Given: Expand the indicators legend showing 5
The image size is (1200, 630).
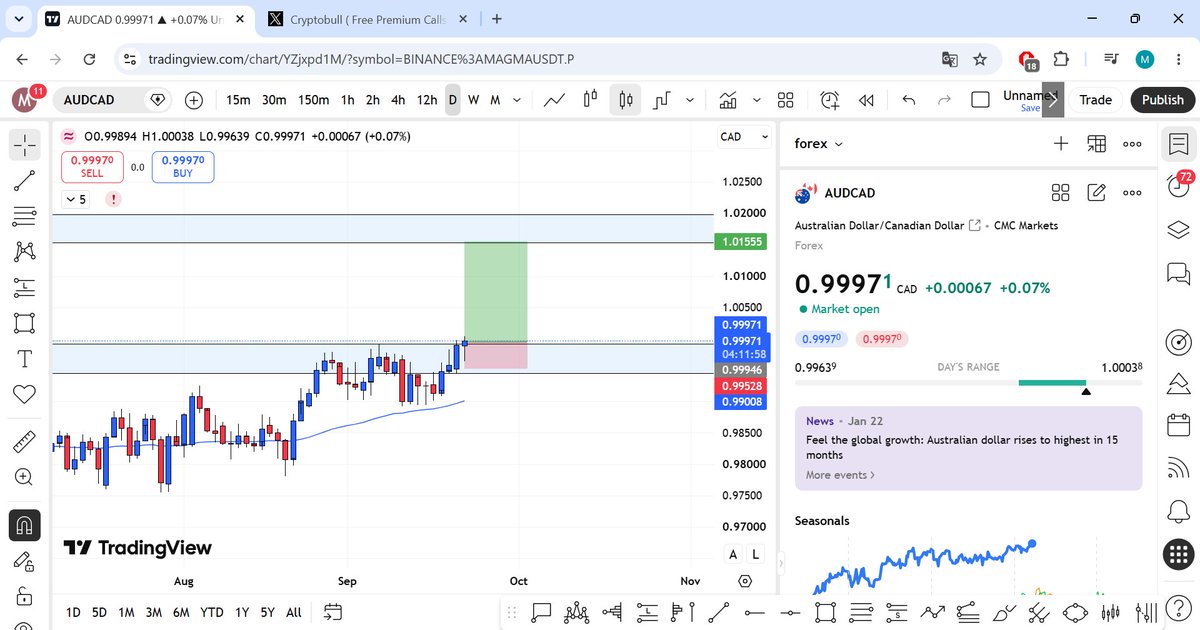Looking at the screenshot, I should (76, 199).
